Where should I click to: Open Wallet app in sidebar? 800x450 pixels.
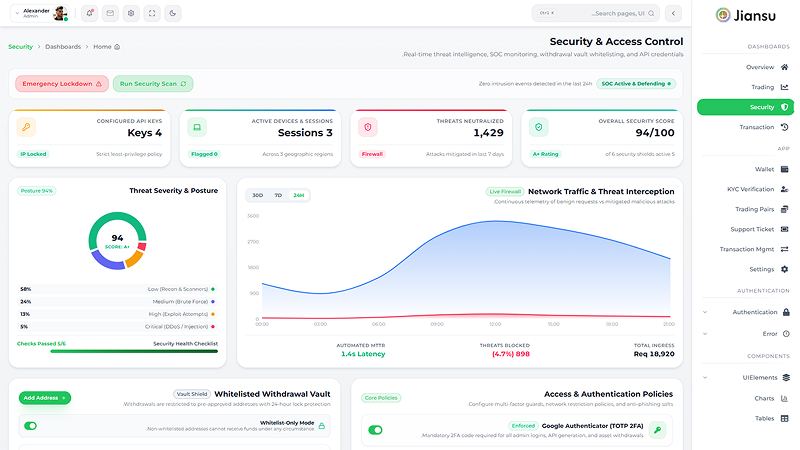pos(745,169)
